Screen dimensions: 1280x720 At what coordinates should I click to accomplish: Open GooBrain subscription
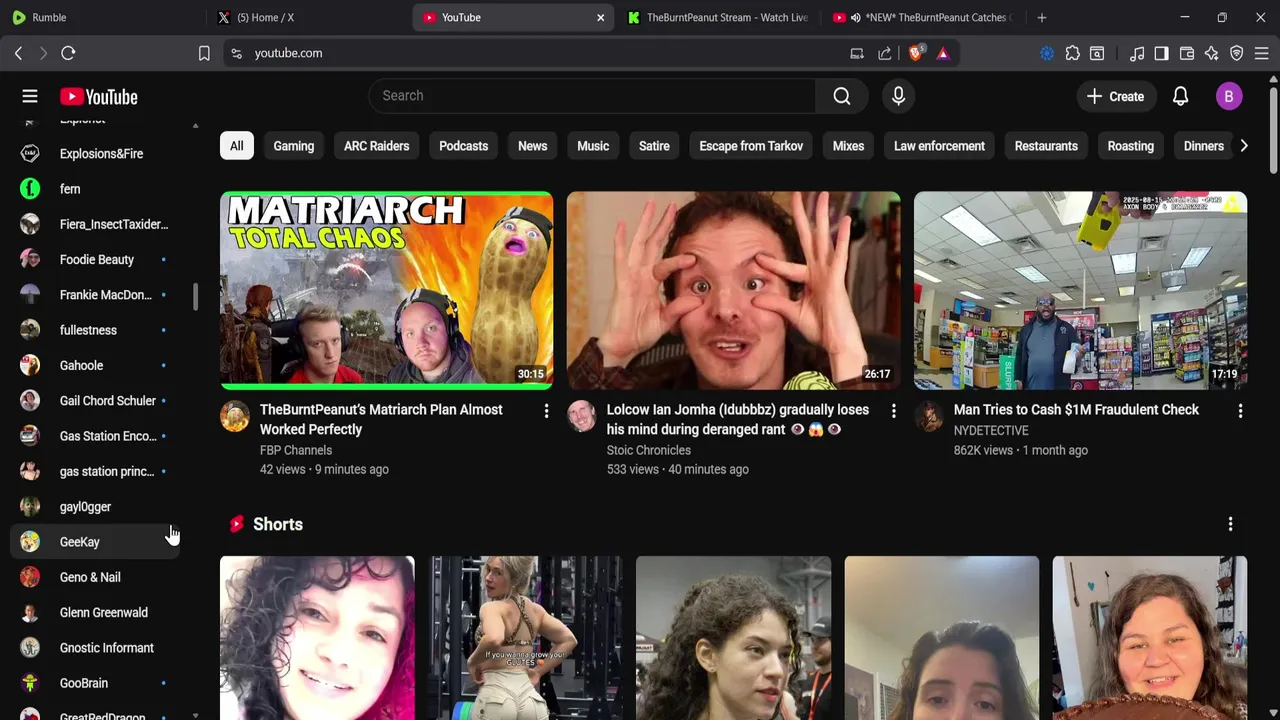coord(96,683)
